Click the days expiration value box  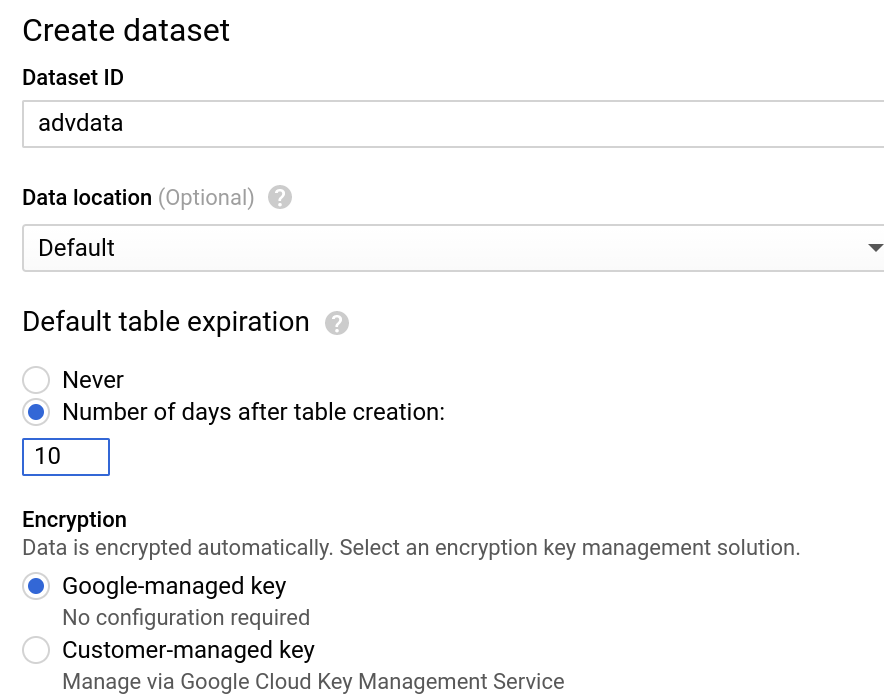[65, 457]
